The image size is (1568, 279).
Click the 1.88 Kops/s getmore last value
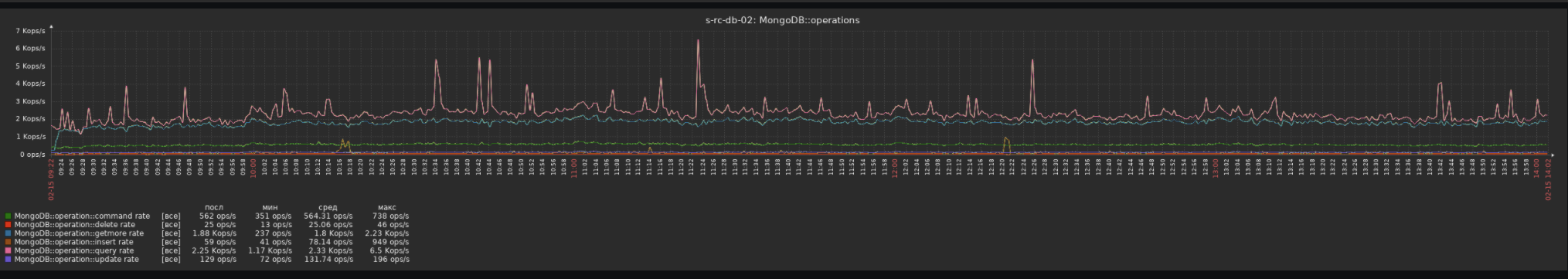point(214,233)
